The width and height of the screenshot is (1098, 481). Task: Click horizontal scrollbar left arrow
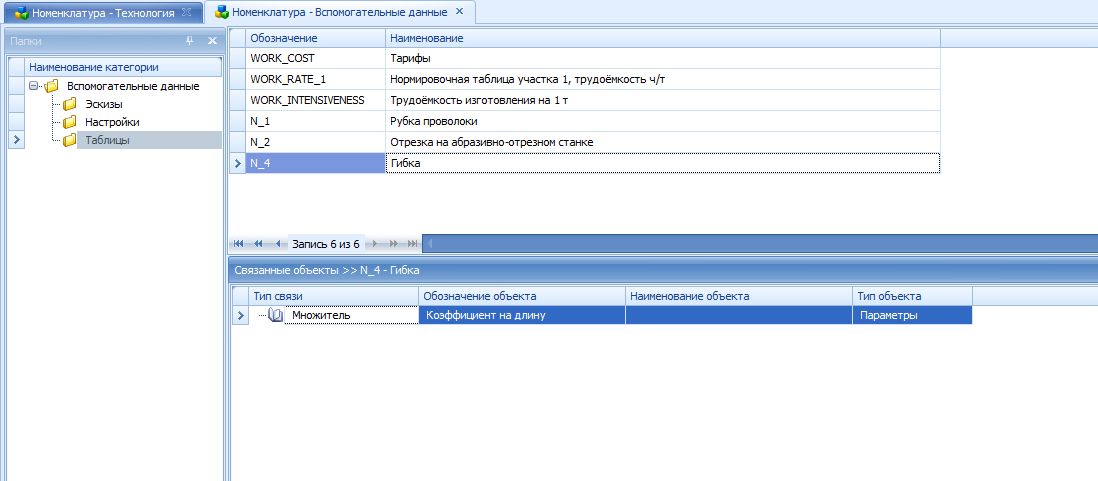pos(430,244)
